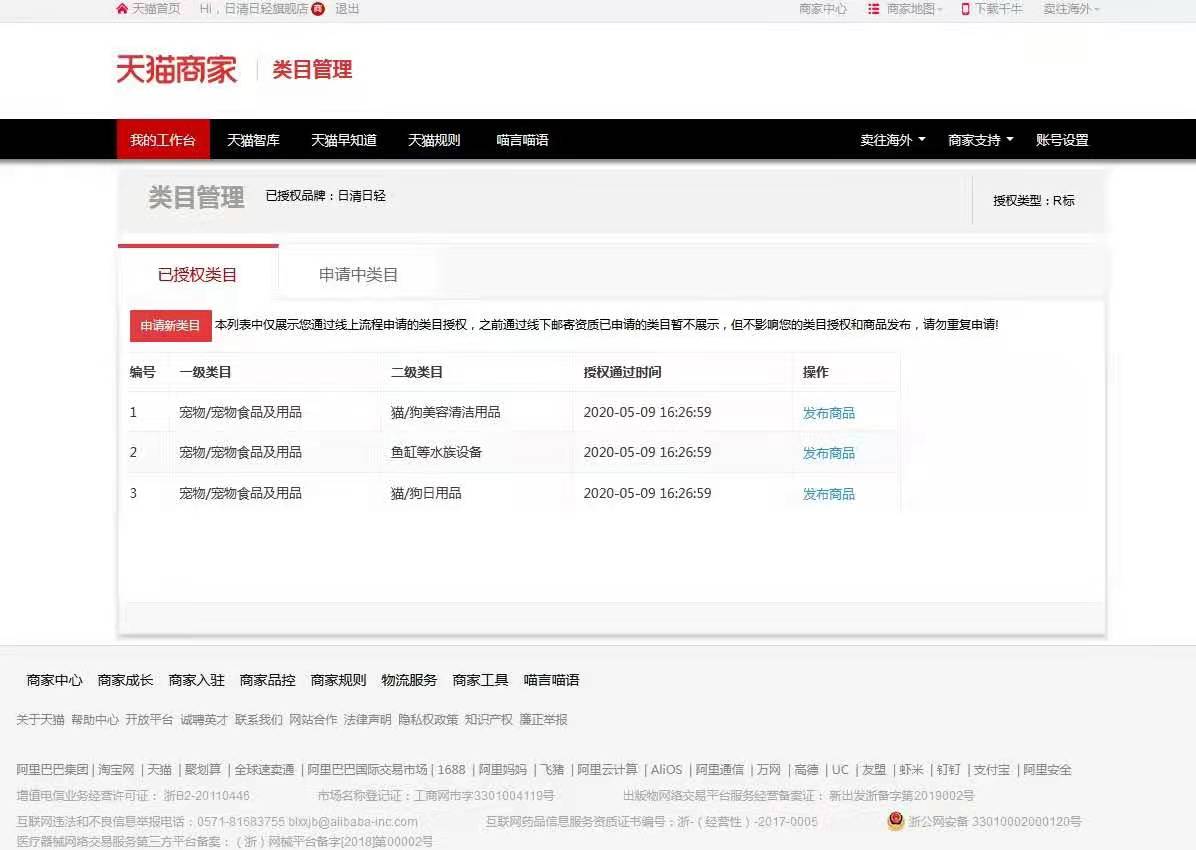Open the 关于天猫 link
The width and height of the screenshot is (1196, 850).
pyautogui.click(x=40, y=720)
